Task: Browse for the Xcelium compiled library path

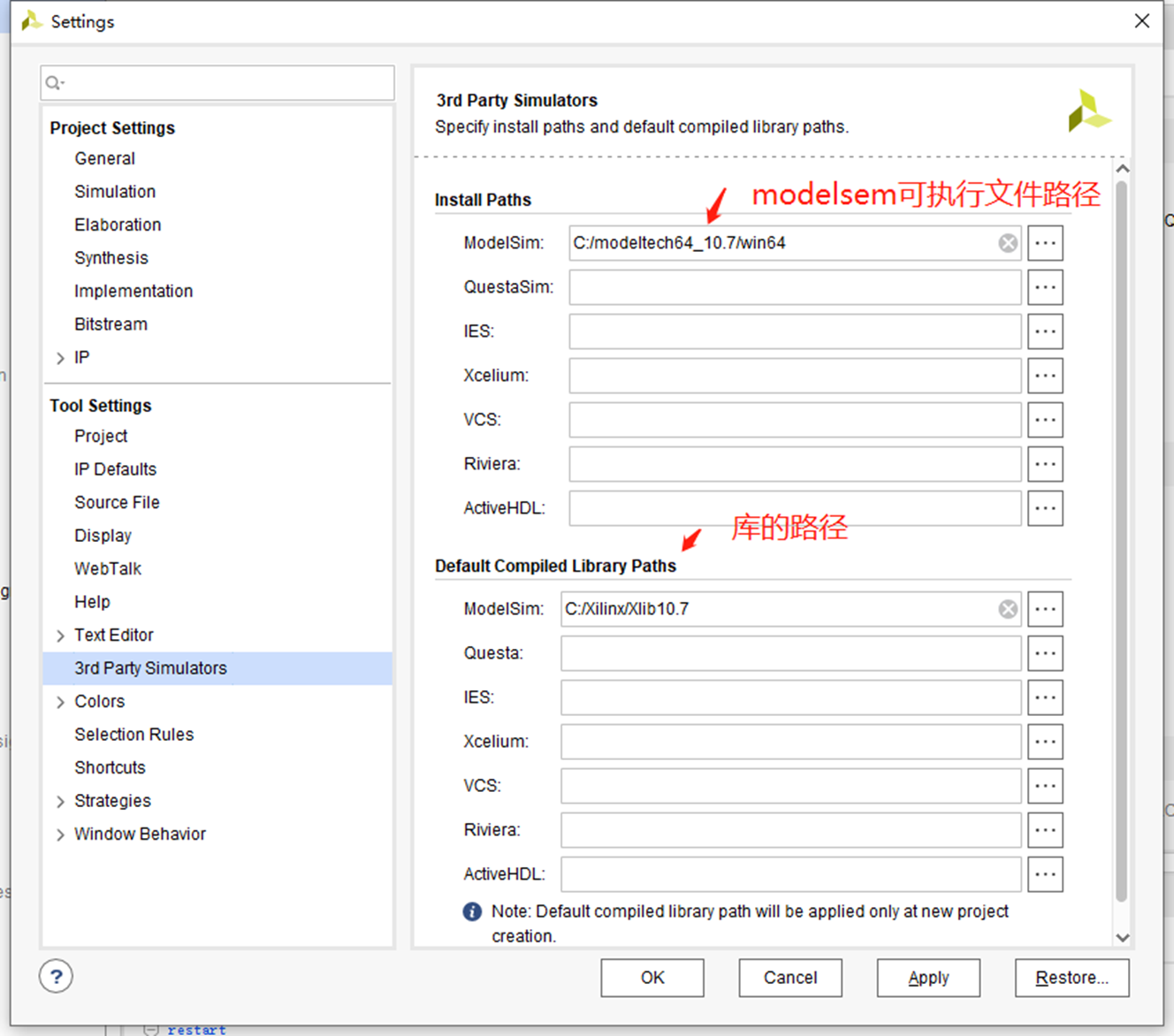Action: tap(1045, 741)
